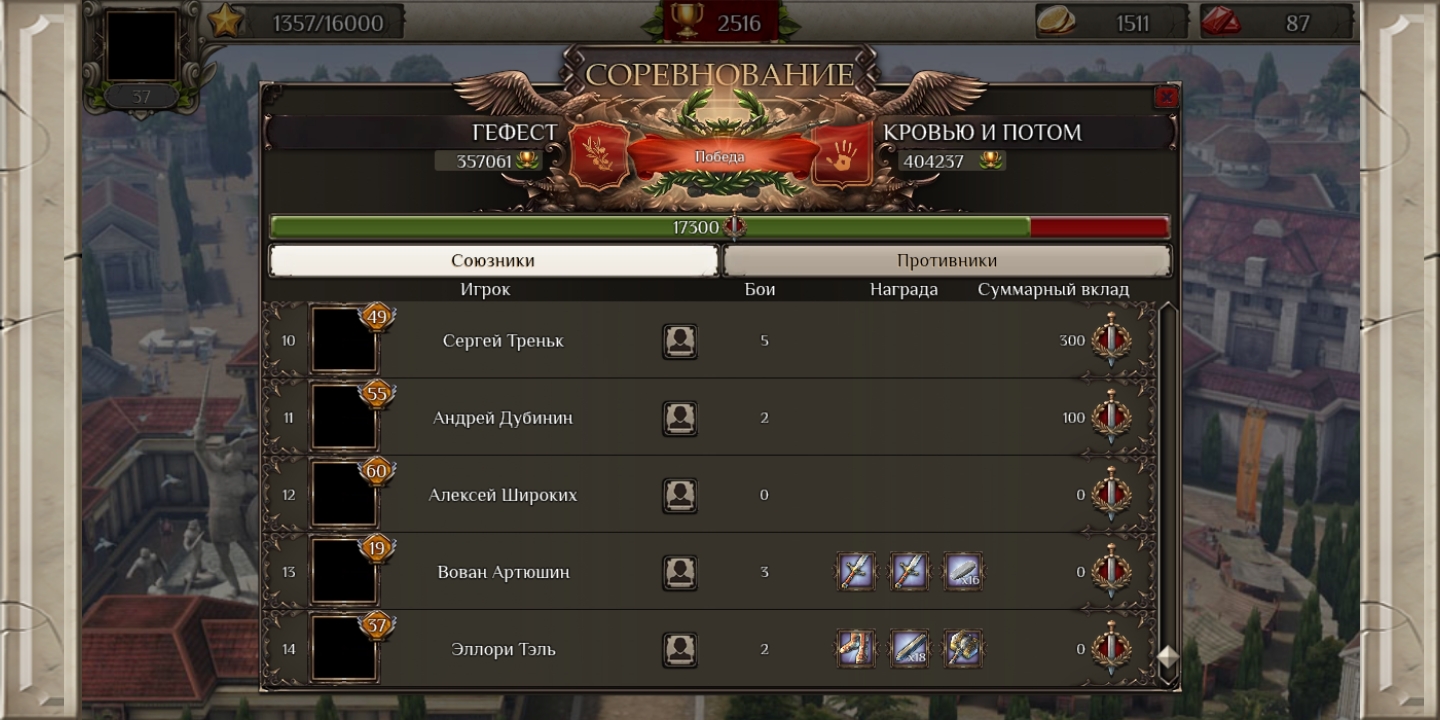Select Эллори Тэль's axe reward icon
Viewport: 1440px width, 720px height.
click(x=964, y=649)
